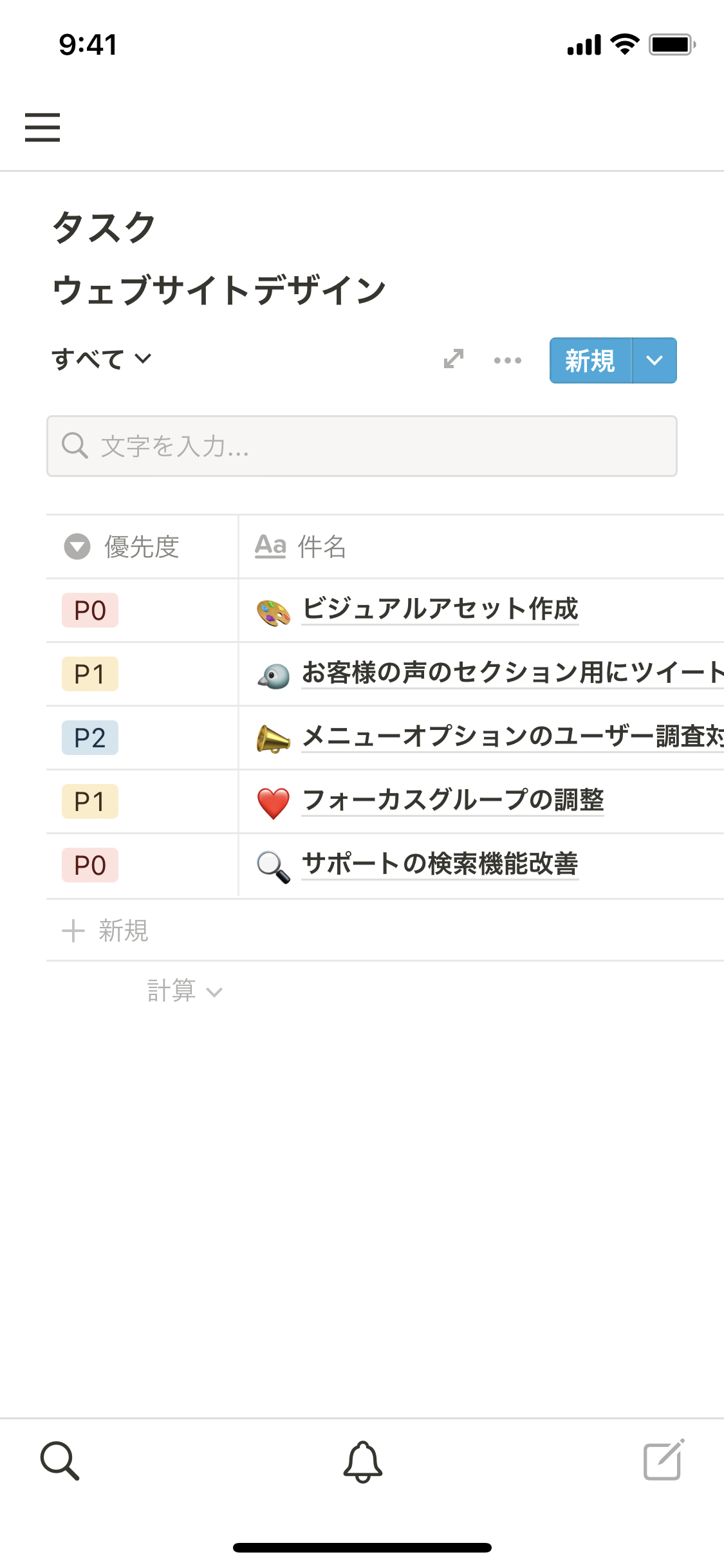Image resolution: width=724 pixels, height=1568 pixels.
Task: Open the three-dots database options
Action: click(508, 360)
